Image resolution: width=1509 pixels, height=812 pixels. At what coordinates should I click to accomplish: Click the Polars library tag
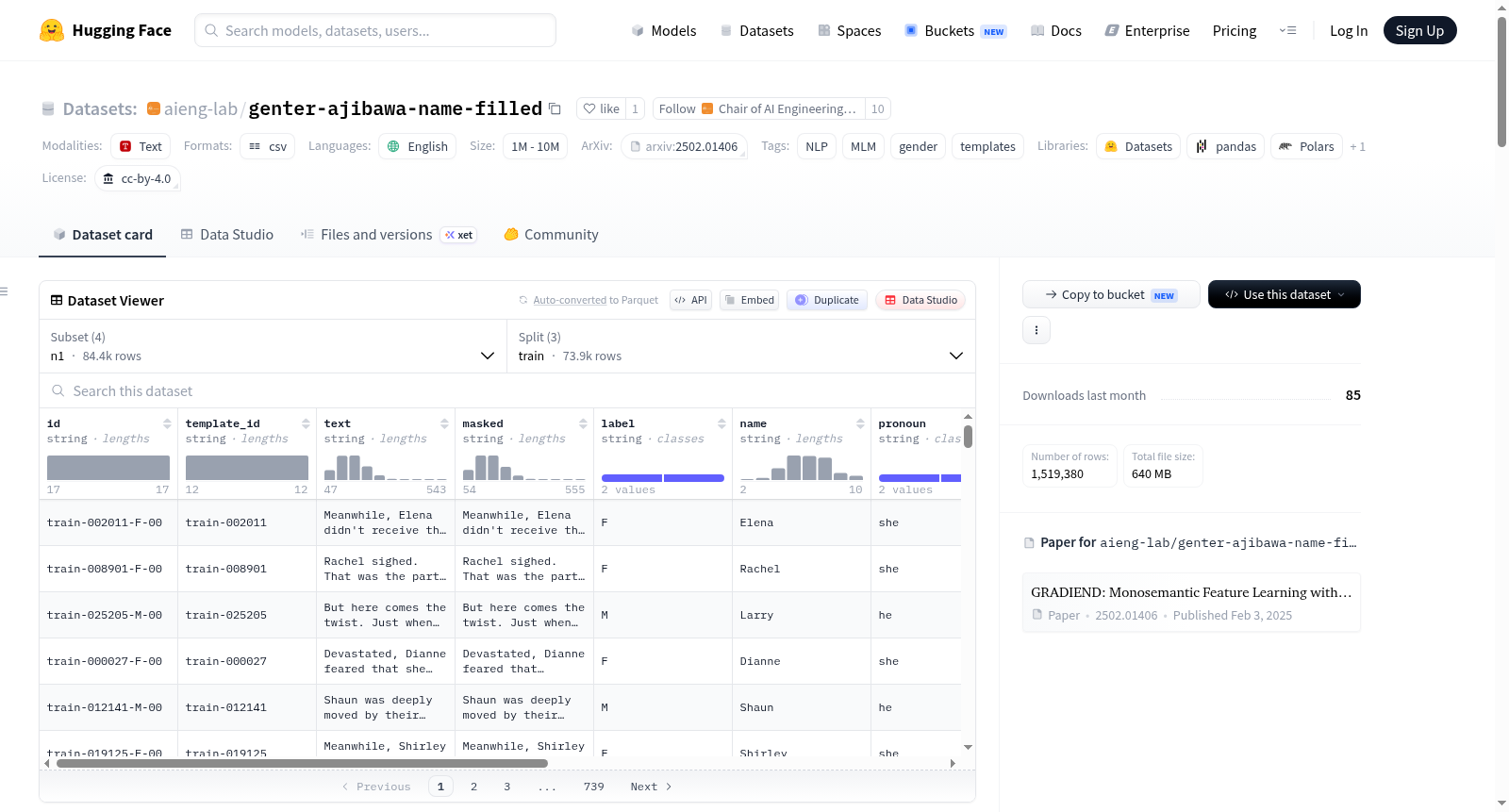point(1307,146)
